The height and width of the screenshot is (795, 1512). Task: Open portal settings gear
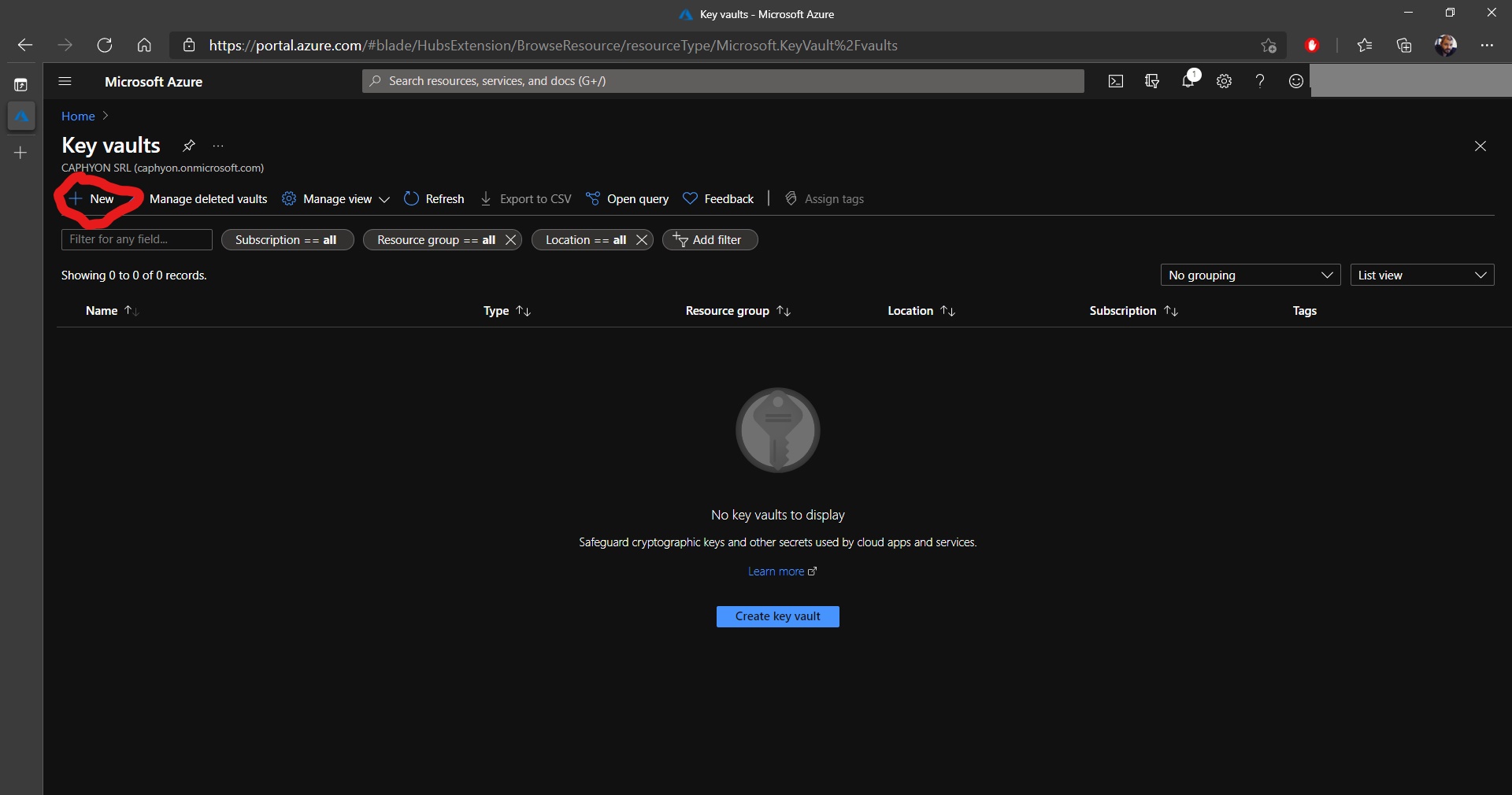(x=1224, y=81)
